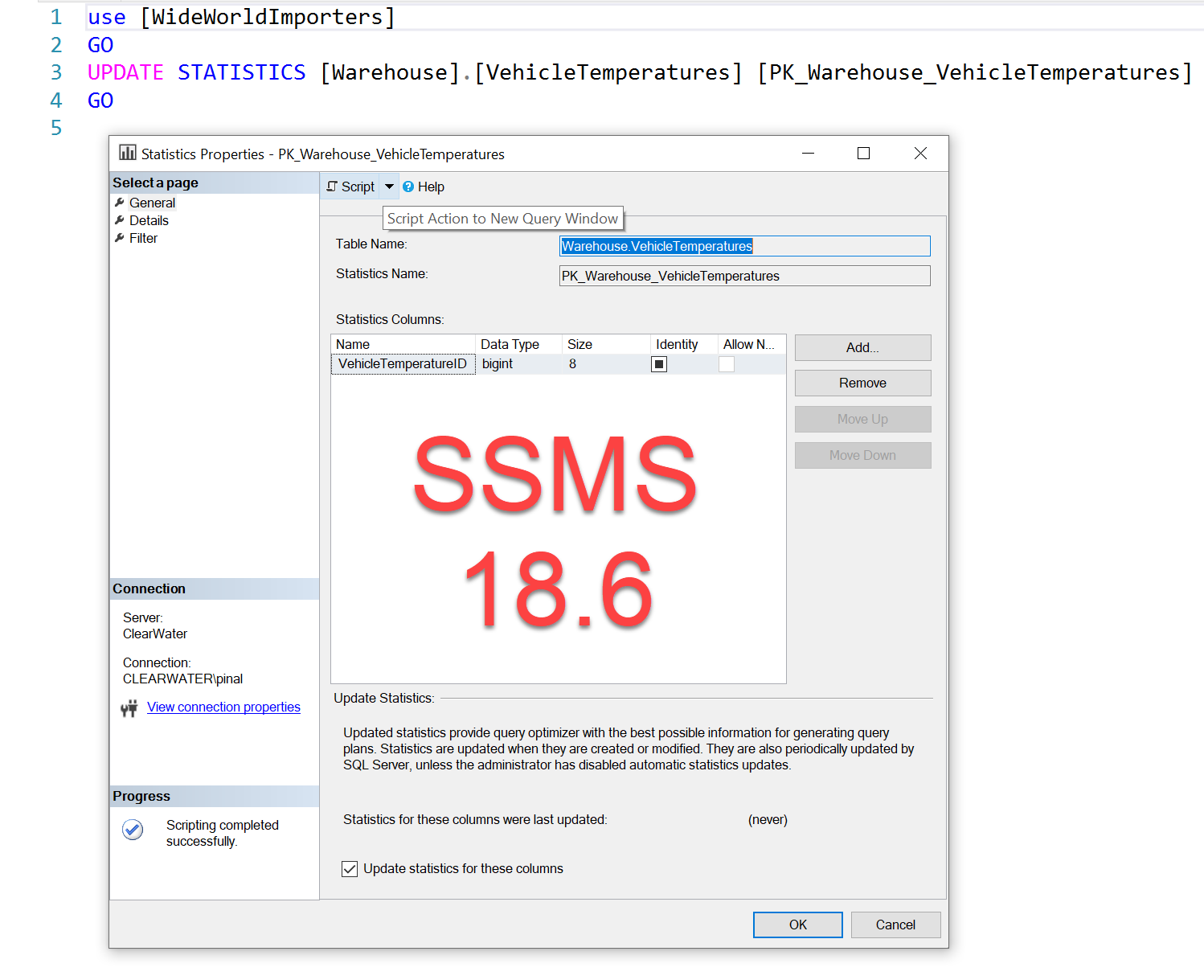
Task: Click the Size column header
Action: click(x=606, y=344)
